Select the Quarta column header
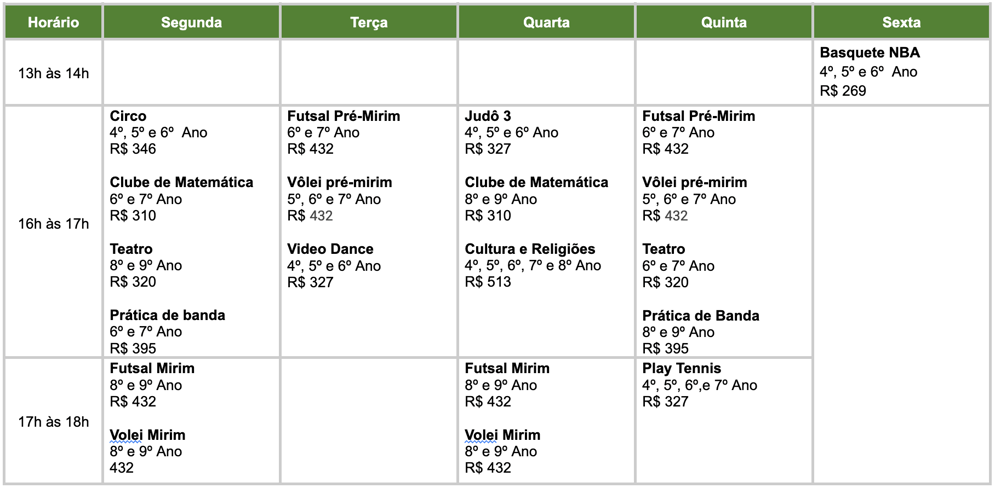 (x=546, y=22)
